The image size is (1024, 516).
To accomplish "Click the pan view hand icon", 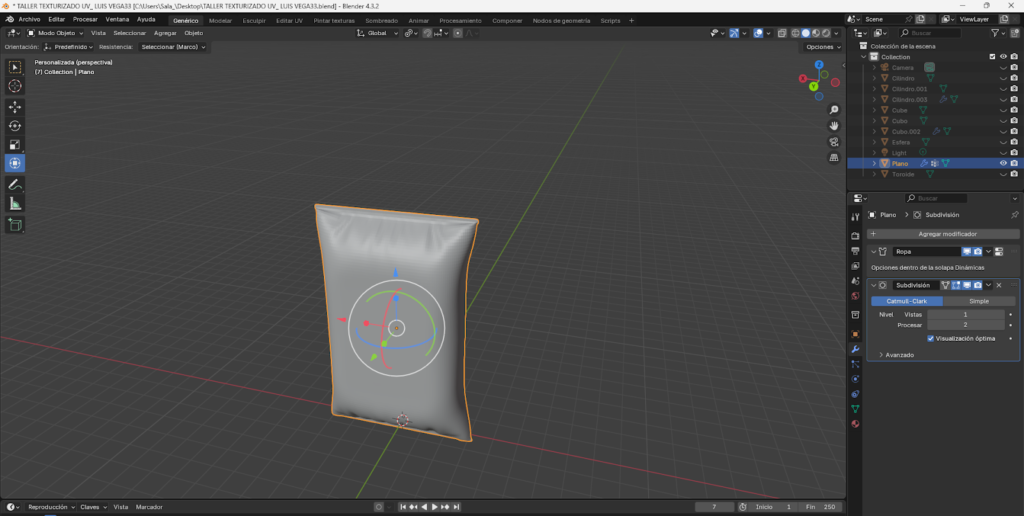I will coord(834,125).
